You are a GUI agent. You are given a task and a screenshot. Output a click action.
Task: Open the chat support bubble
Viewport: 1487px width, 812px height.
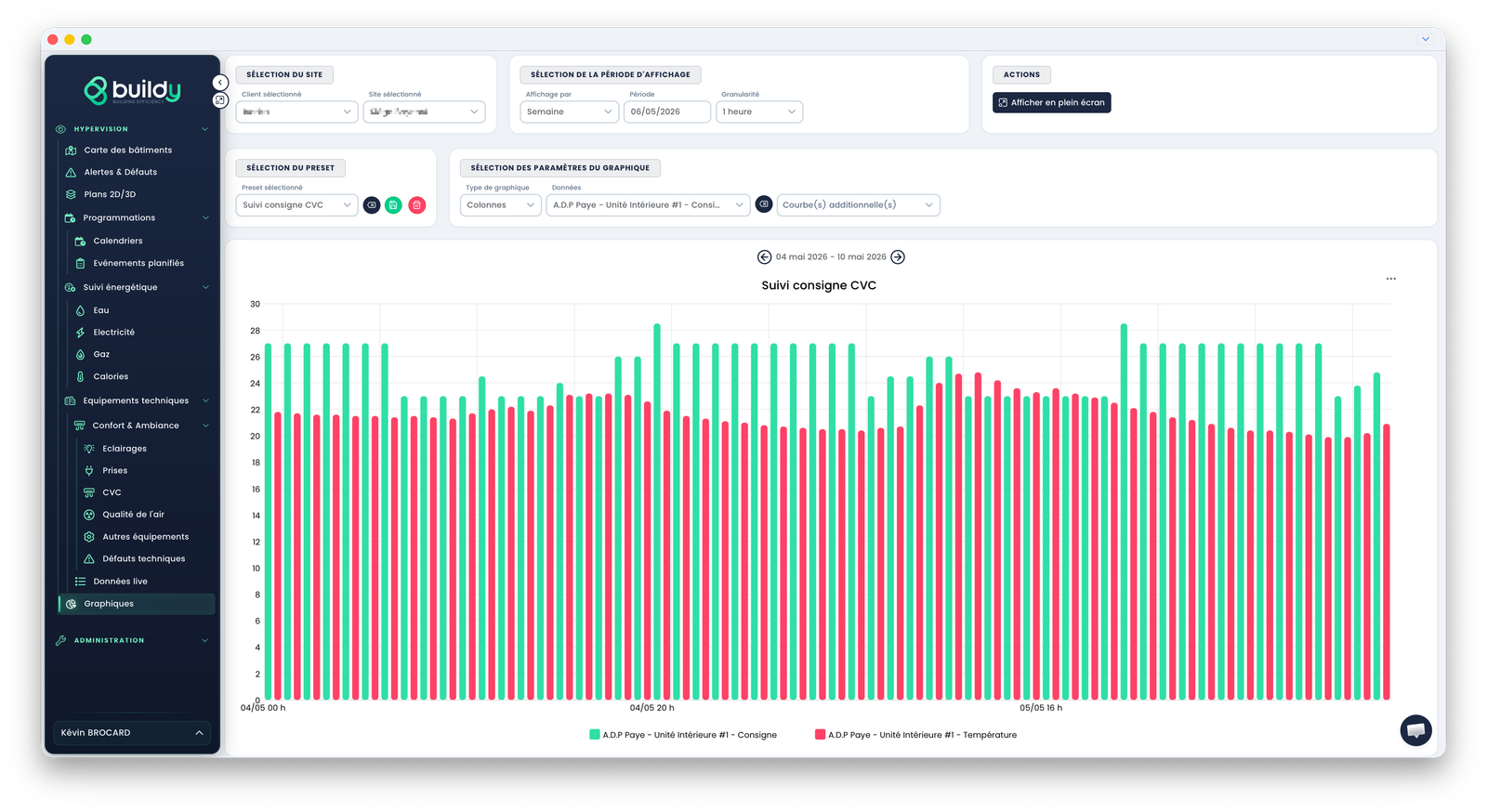(1415, 730)
